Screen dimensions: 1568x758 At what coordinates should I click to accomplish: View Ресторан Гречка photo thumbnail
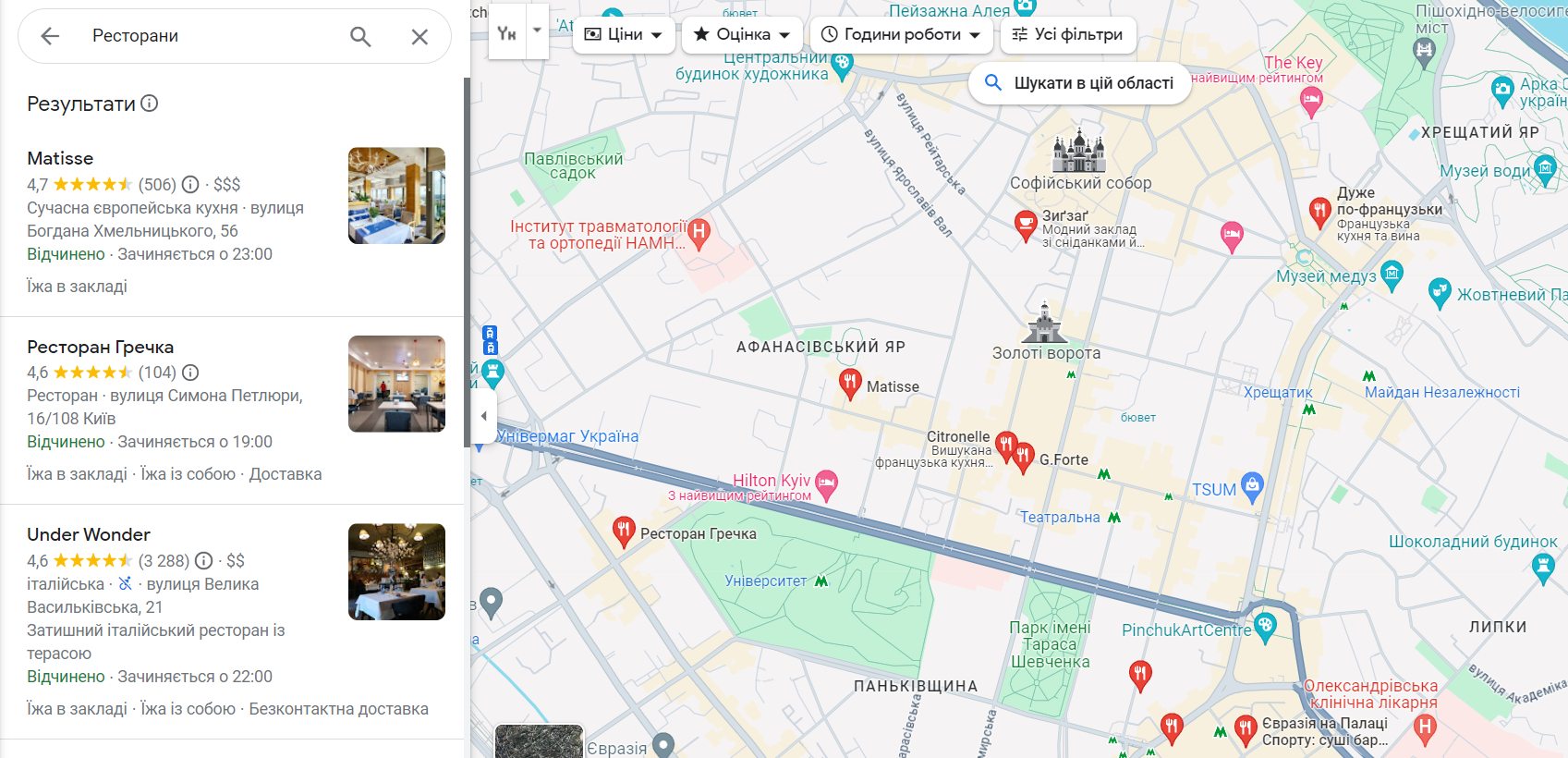point(396,384)
